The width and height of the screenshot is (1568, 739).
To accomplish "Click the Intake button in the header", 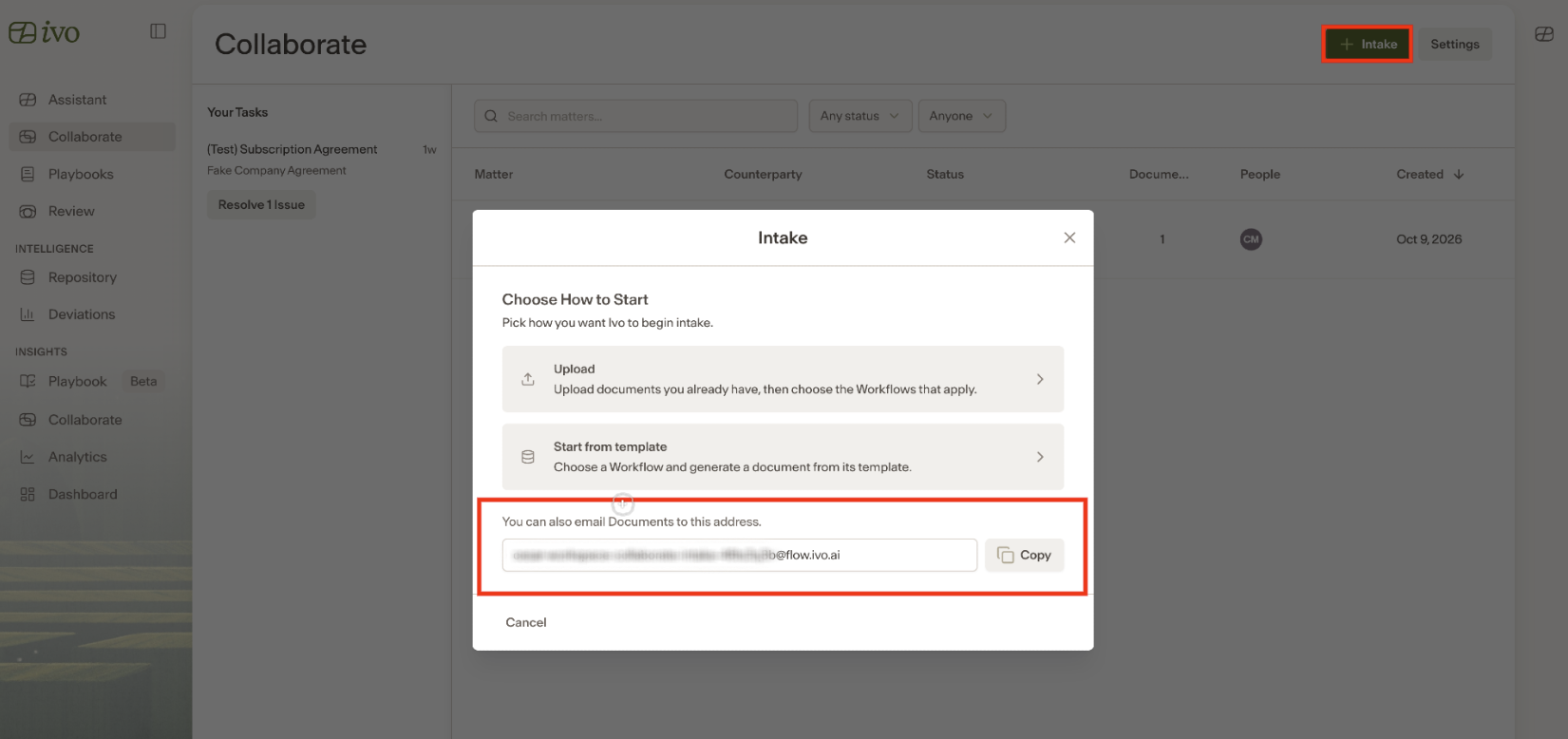I will click(1368, 44).
